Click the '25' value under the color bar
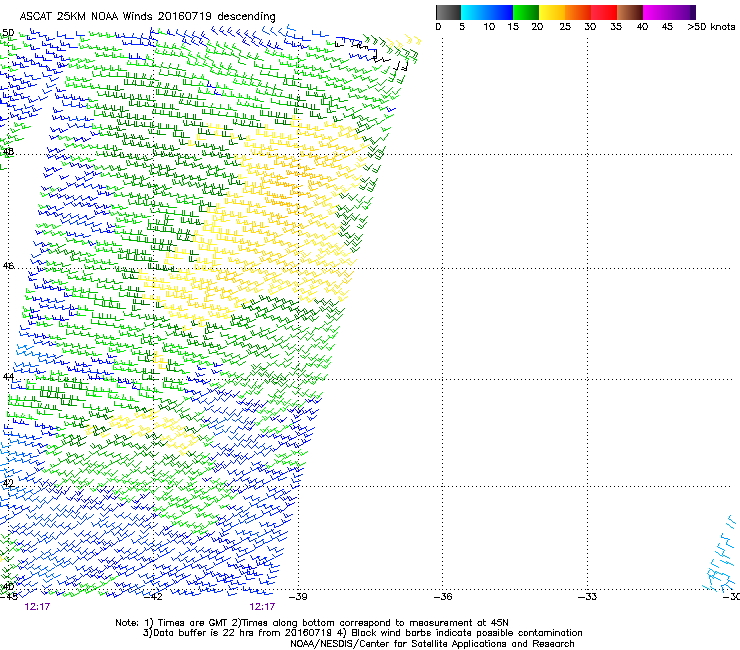 tap(565, 27)
